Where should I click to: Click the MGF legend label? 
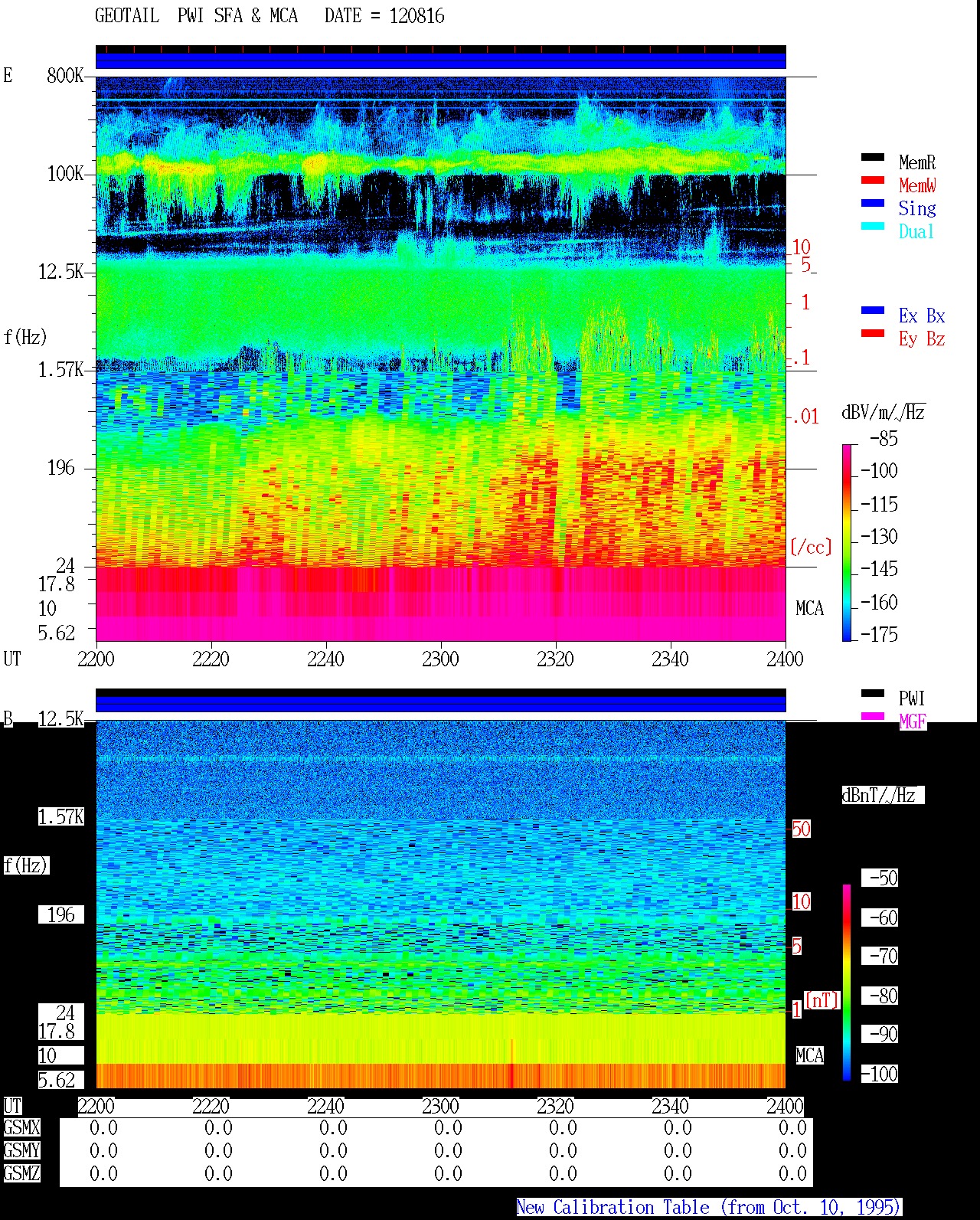point(913,721)
